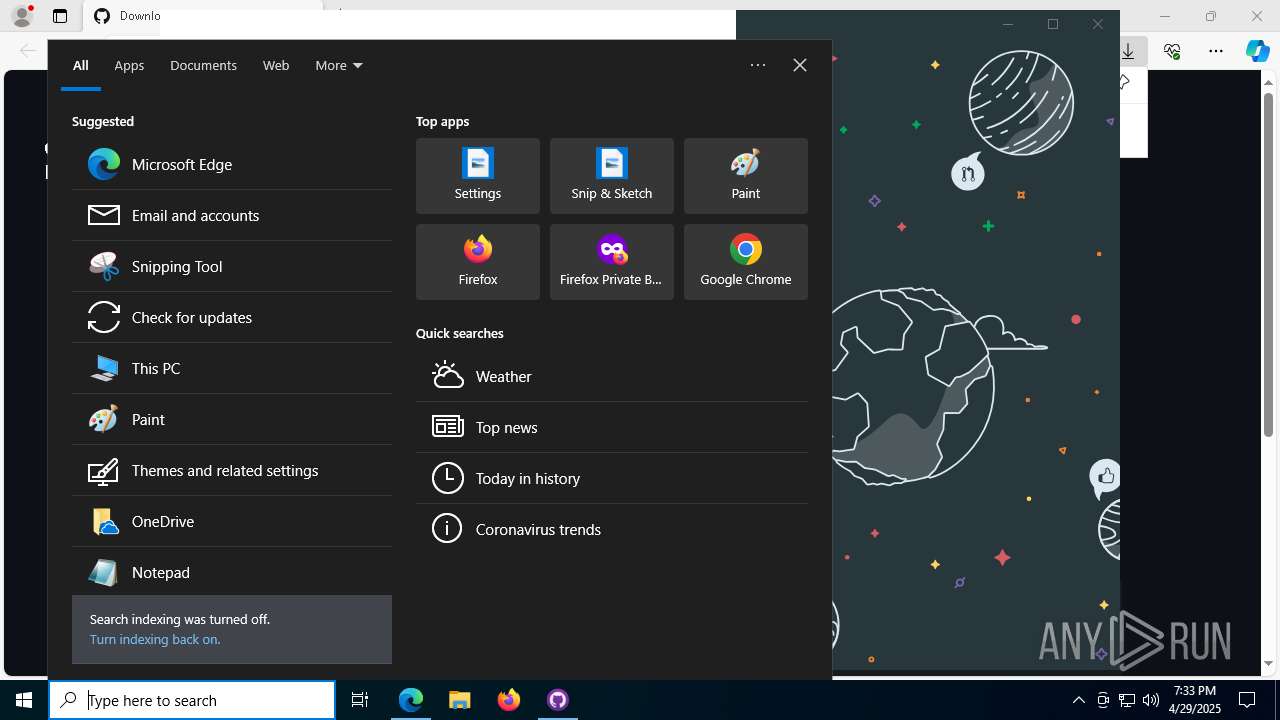Select the Download browser tab
This screenshot has height=720, width=1280.
coord(127,16)
